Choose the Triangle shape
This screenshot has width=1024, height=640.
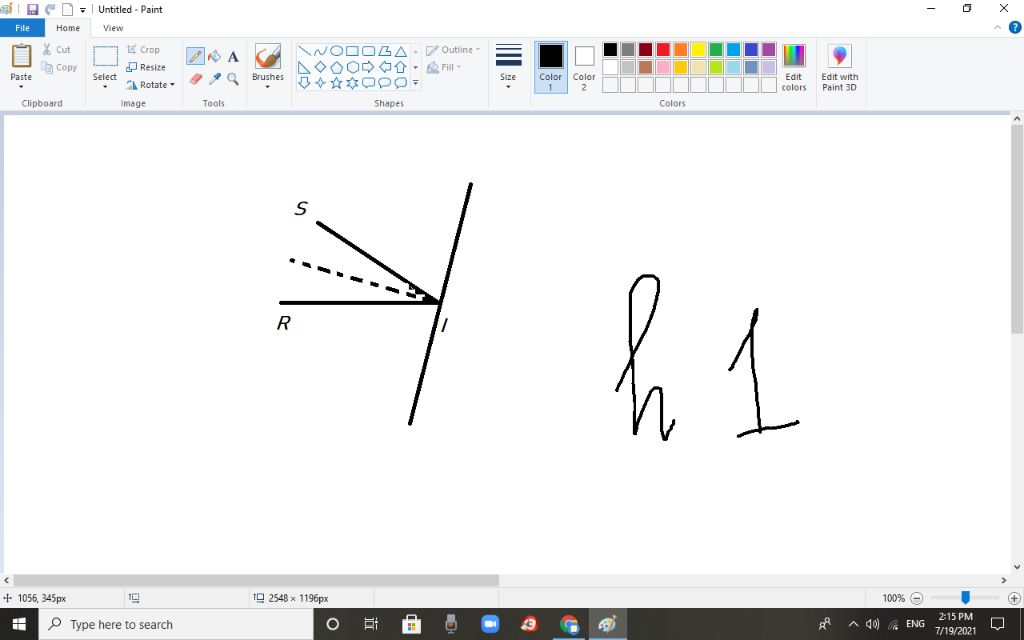click(x=400, y=51)
